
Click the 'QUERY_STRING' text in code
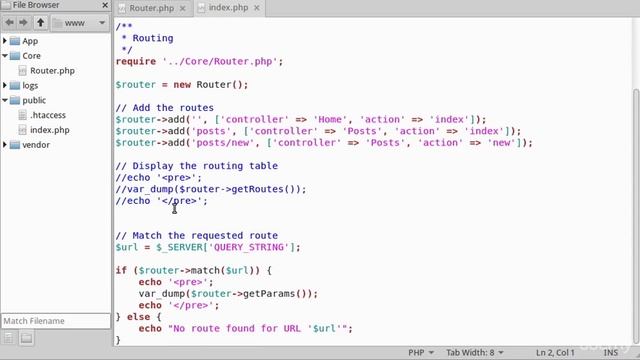(249, 247)
